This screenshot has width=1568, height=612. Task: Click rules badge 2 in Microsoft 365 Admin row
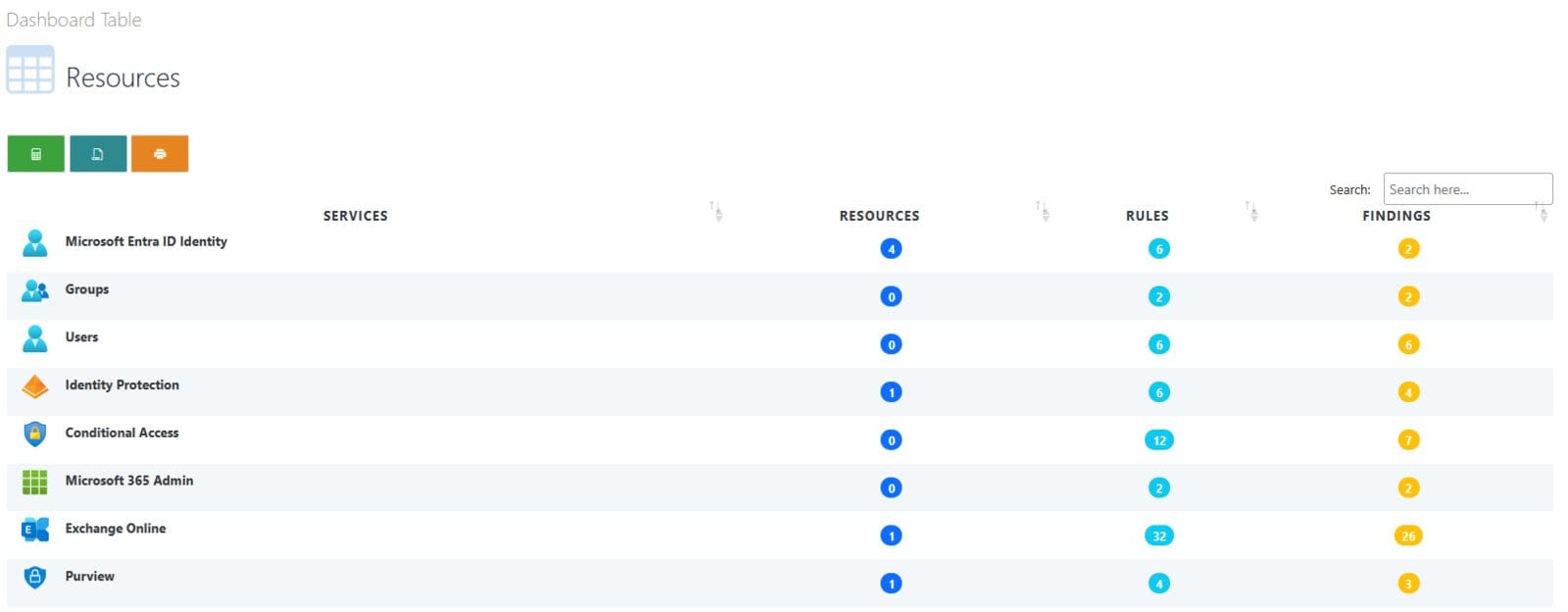[1159, 488]
